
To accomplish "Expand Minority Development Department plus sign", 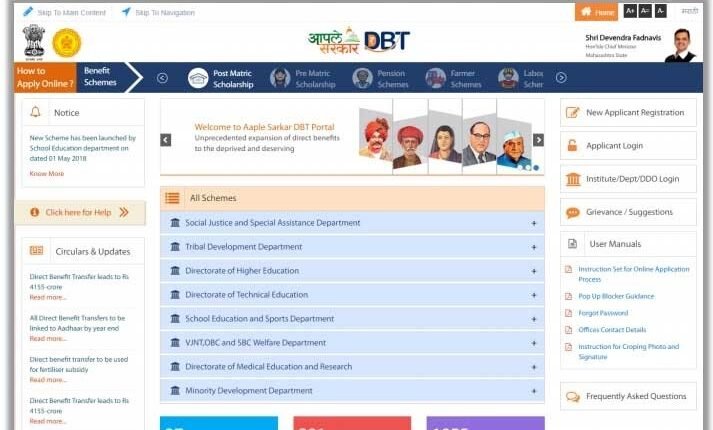I will 534,391.
